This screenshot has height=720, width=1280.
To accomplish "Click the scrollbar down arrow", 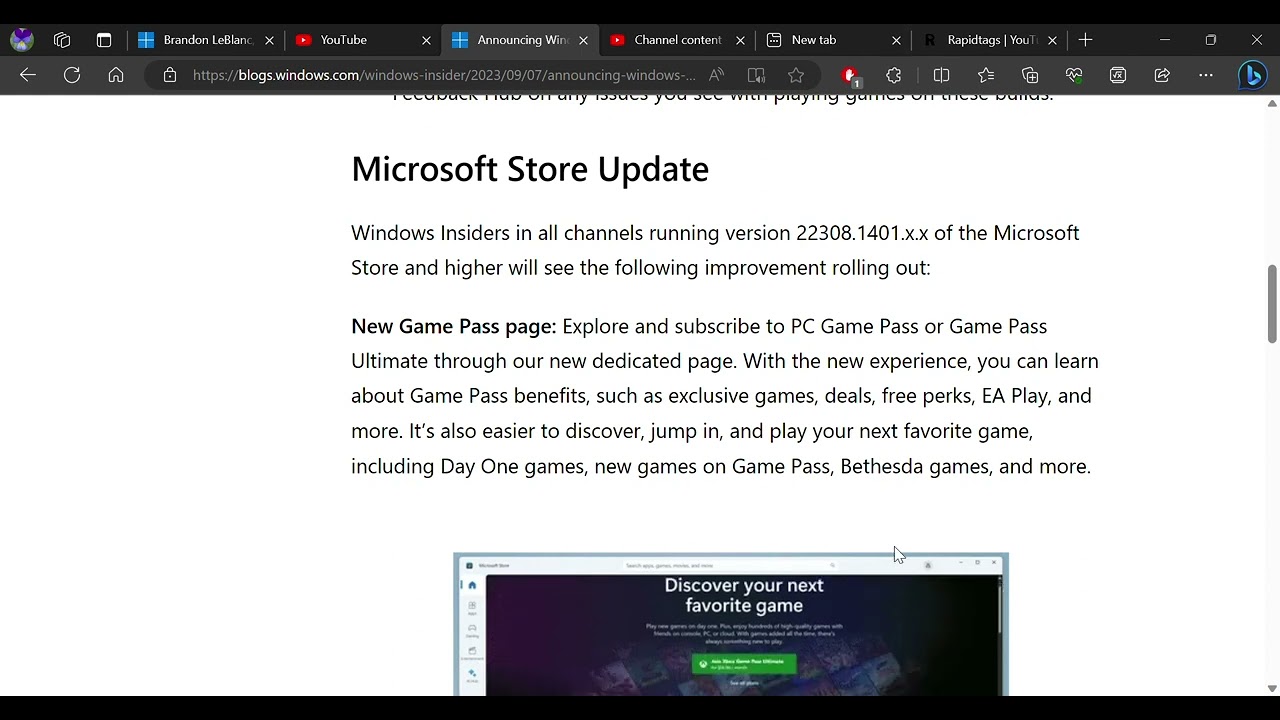I will (x=1272, y=688).
